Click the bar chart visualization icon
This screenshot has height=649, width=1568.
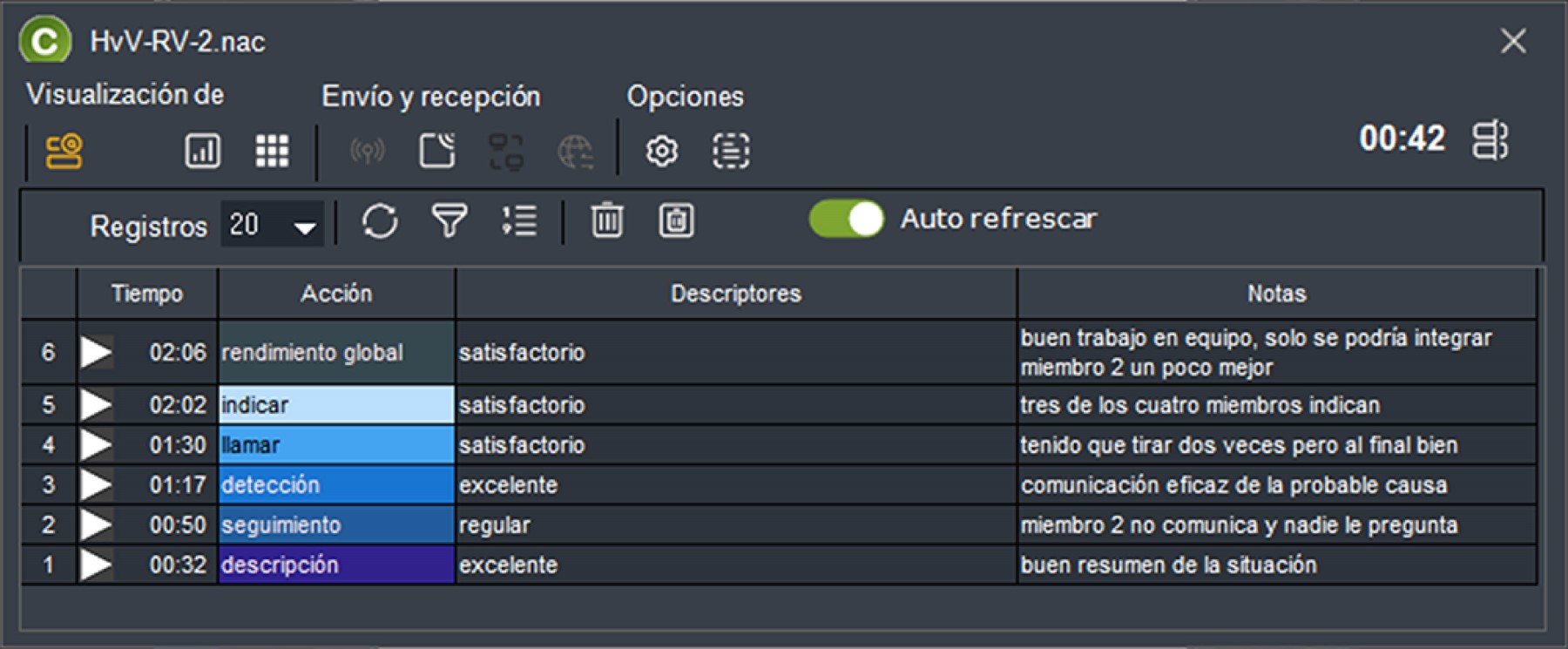[x=202, y=151]
